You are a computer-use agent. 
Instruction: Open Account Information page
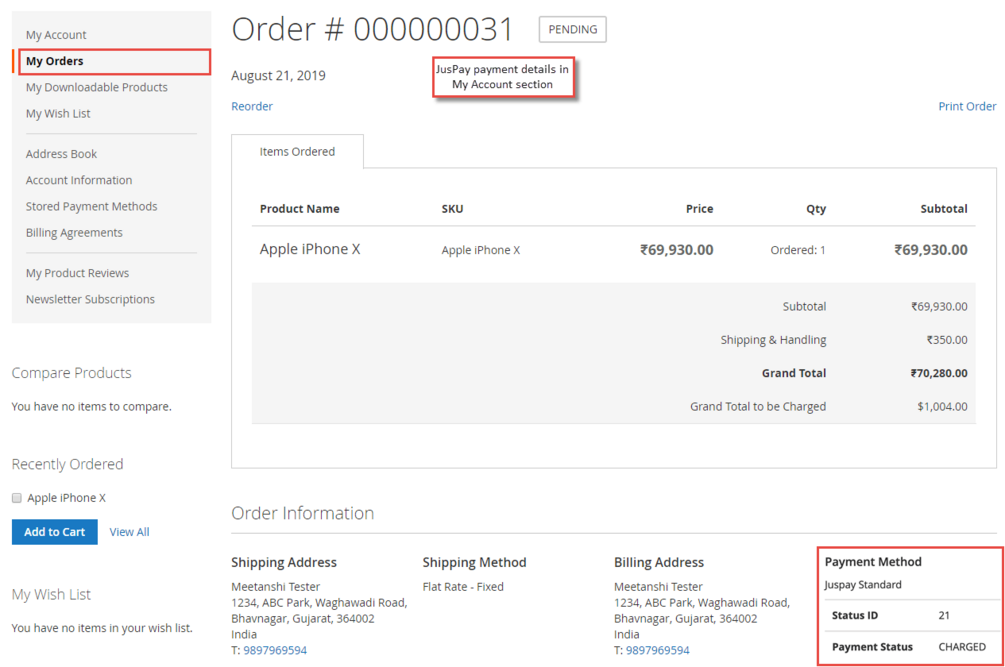tap(79, 180)
